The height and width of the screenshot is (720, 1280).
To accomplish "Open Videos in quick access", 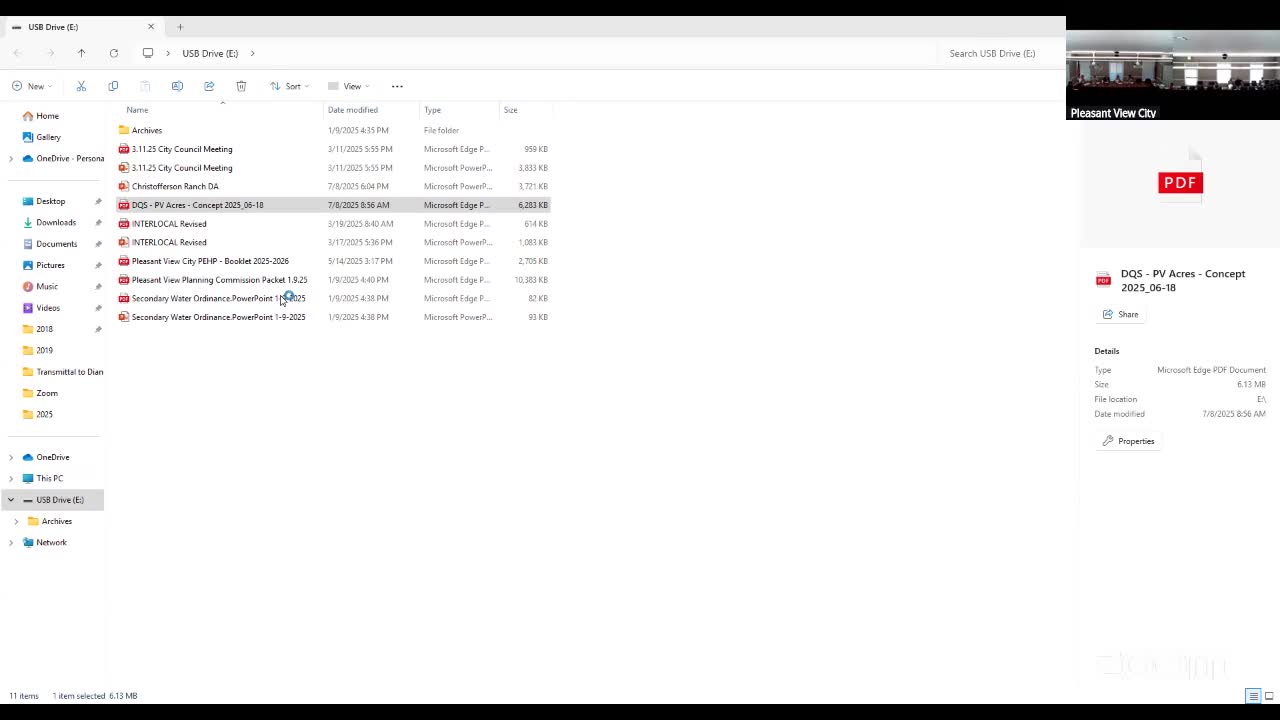I will 48,308.
